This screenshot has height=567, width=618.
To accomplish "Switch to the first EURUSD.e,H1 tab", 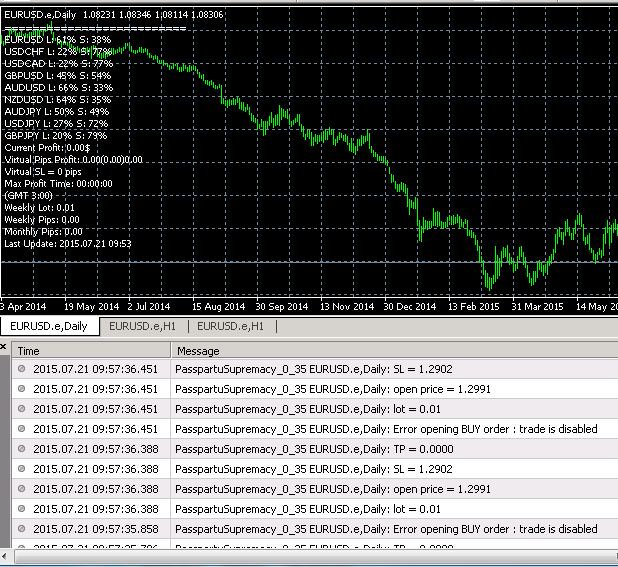I will click(142, 327).
